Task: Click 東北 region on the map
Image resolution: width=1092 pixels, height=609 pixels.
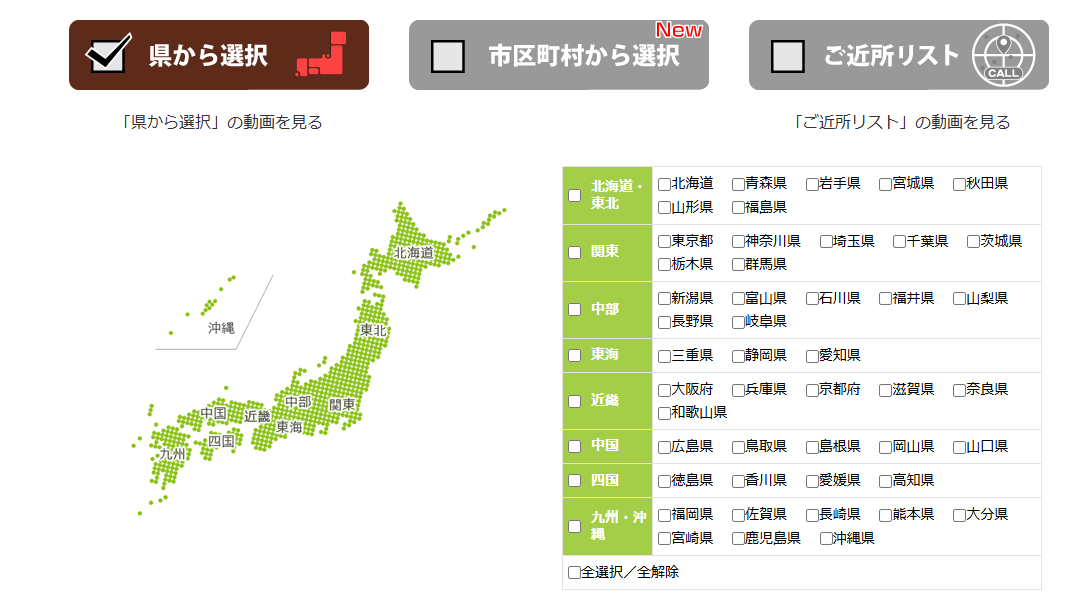Action: pyautogui.click(x=373, y=330)
